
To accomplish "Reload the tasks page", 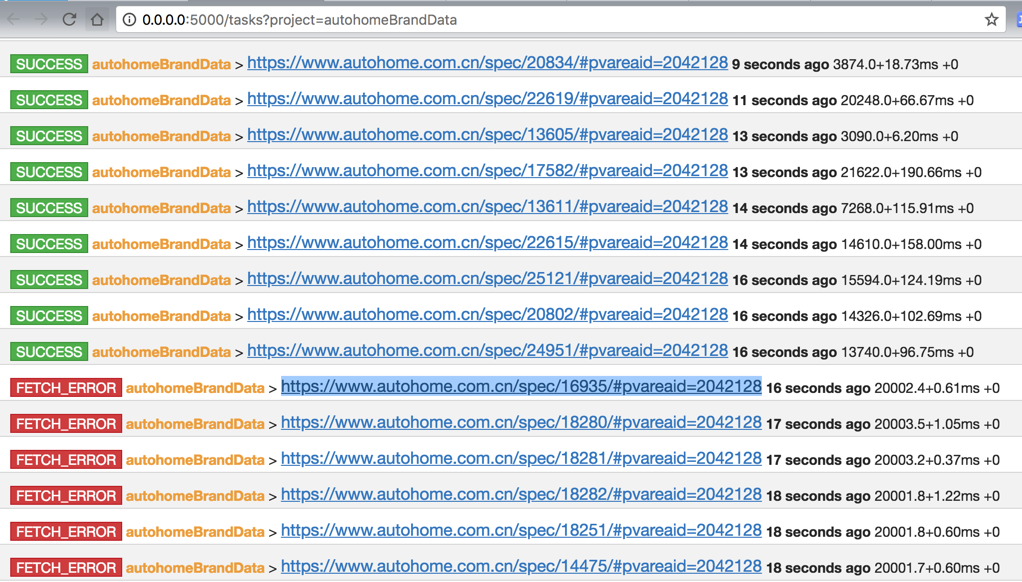I will [x=69, y=20].
